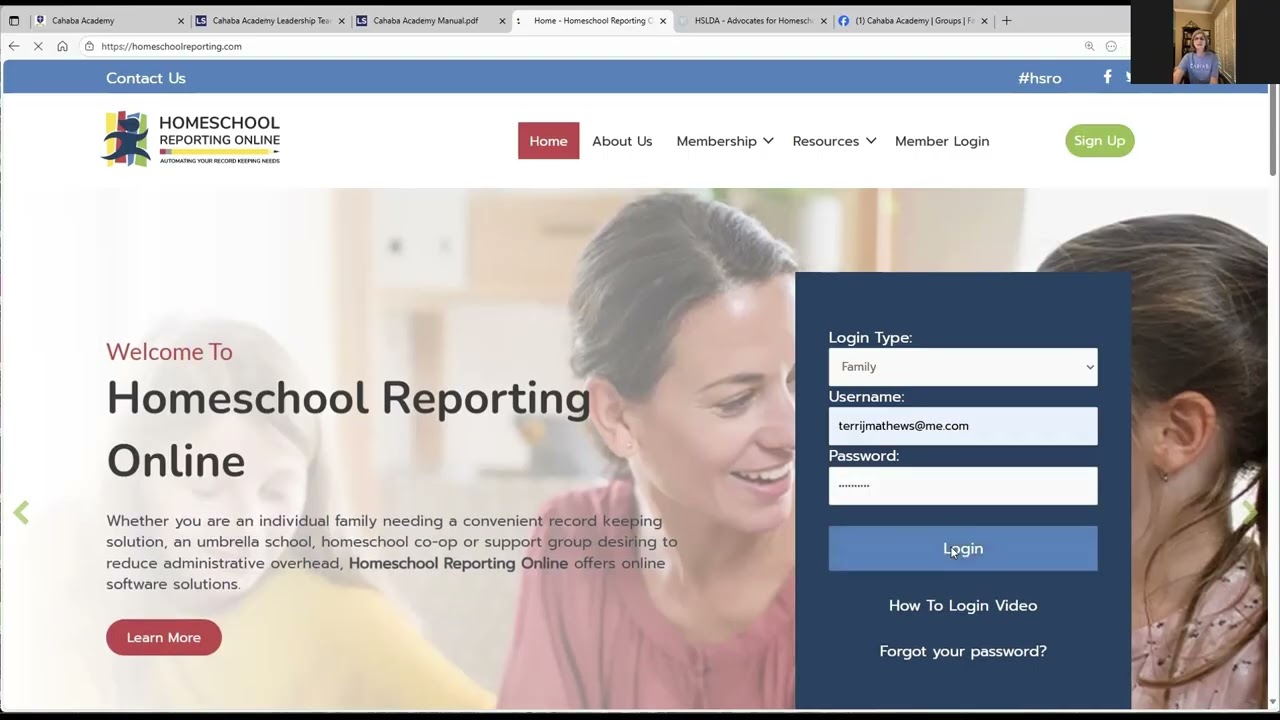Open the browser home page icon
The image size is (1280, 720).
click(x=62, y=46)
